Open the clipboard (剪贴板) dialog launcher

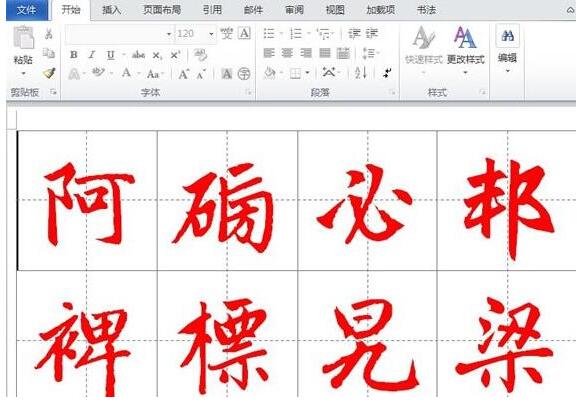click(54, 92)
